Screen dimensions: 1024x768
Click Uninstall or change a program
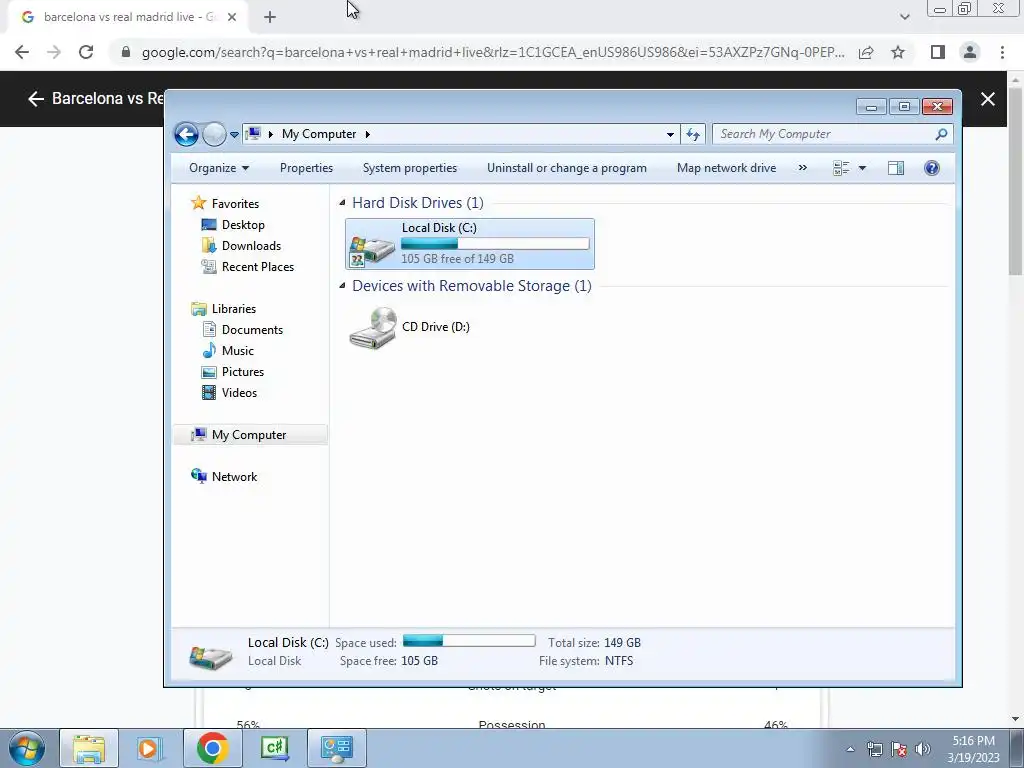[567, 168]
